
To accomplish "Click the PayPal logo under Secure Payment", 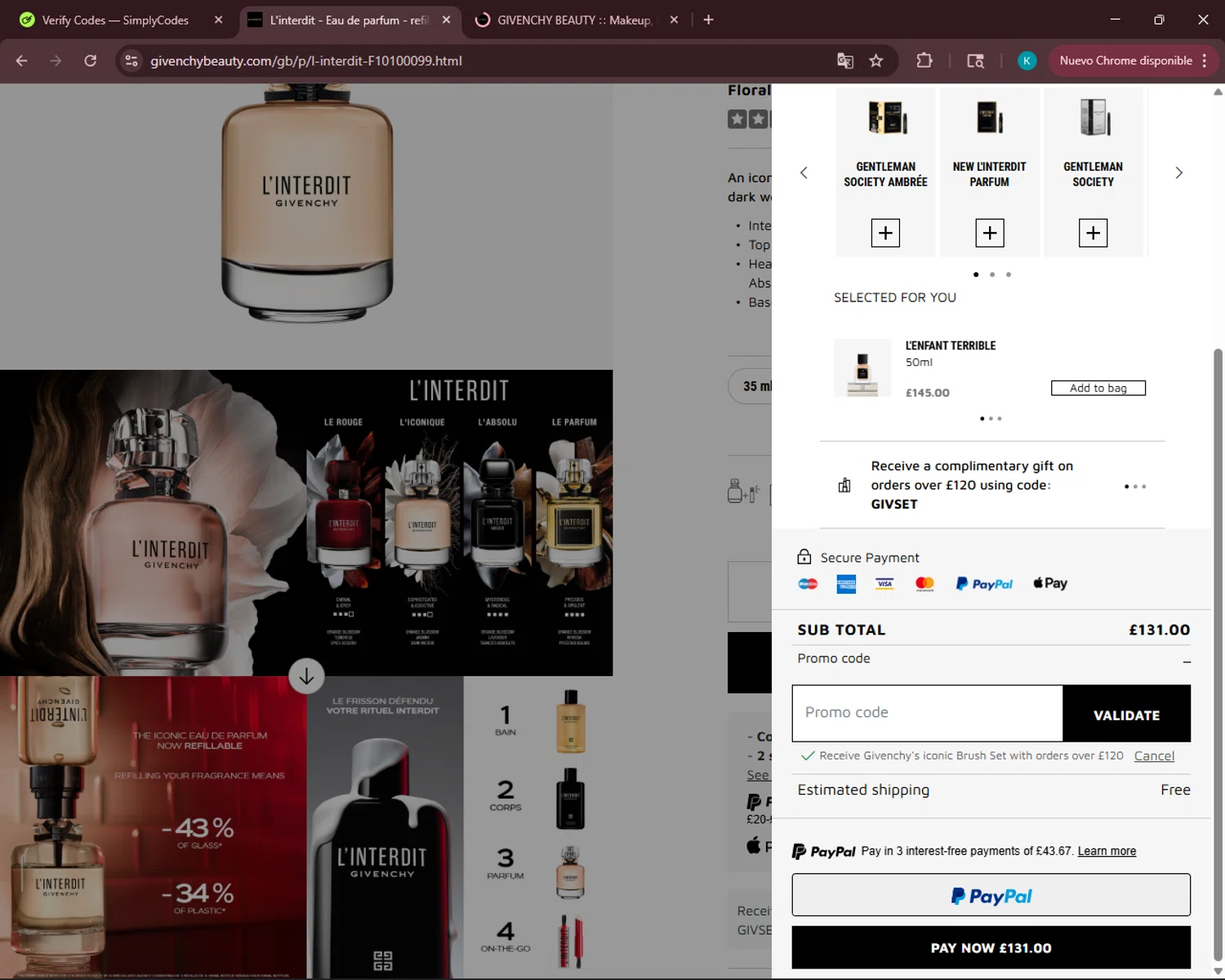I will point(984,584).
